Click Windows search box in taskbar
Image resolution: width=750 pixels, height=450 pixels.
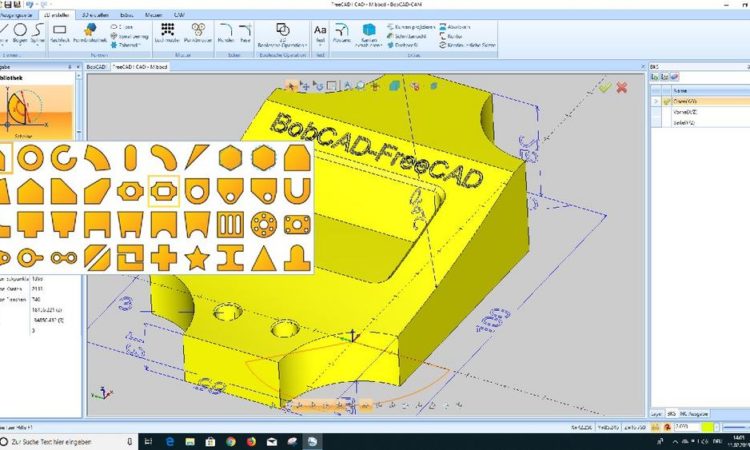pos(67,442)
